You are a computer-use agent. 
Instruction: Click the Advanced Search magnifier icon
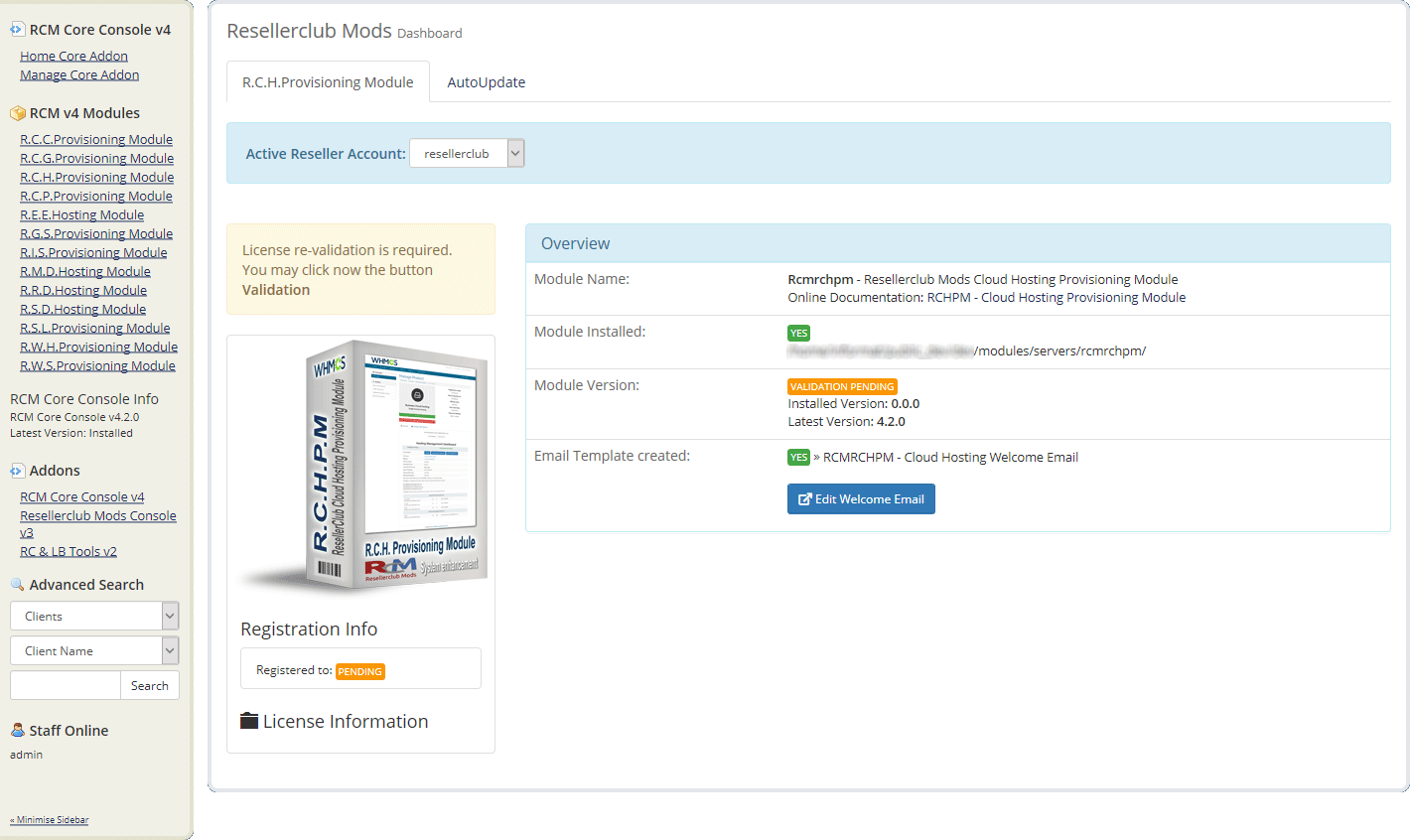point(17,585)
